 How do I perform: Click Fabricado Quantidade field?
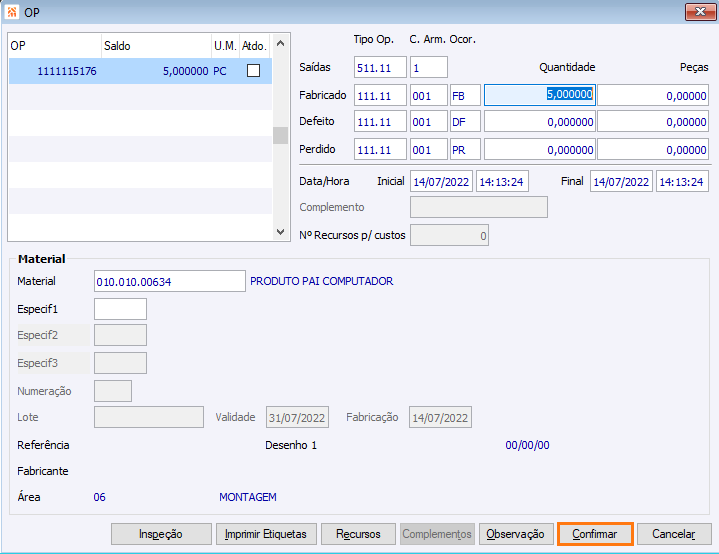540,95
